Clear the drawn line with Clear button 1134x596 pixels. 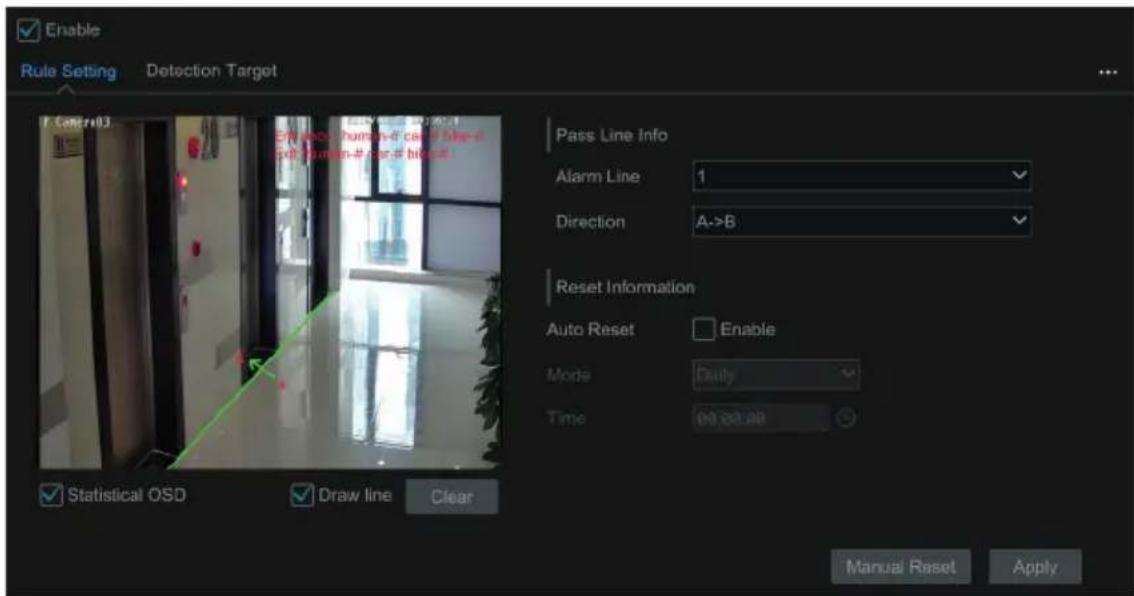point(451,497)
